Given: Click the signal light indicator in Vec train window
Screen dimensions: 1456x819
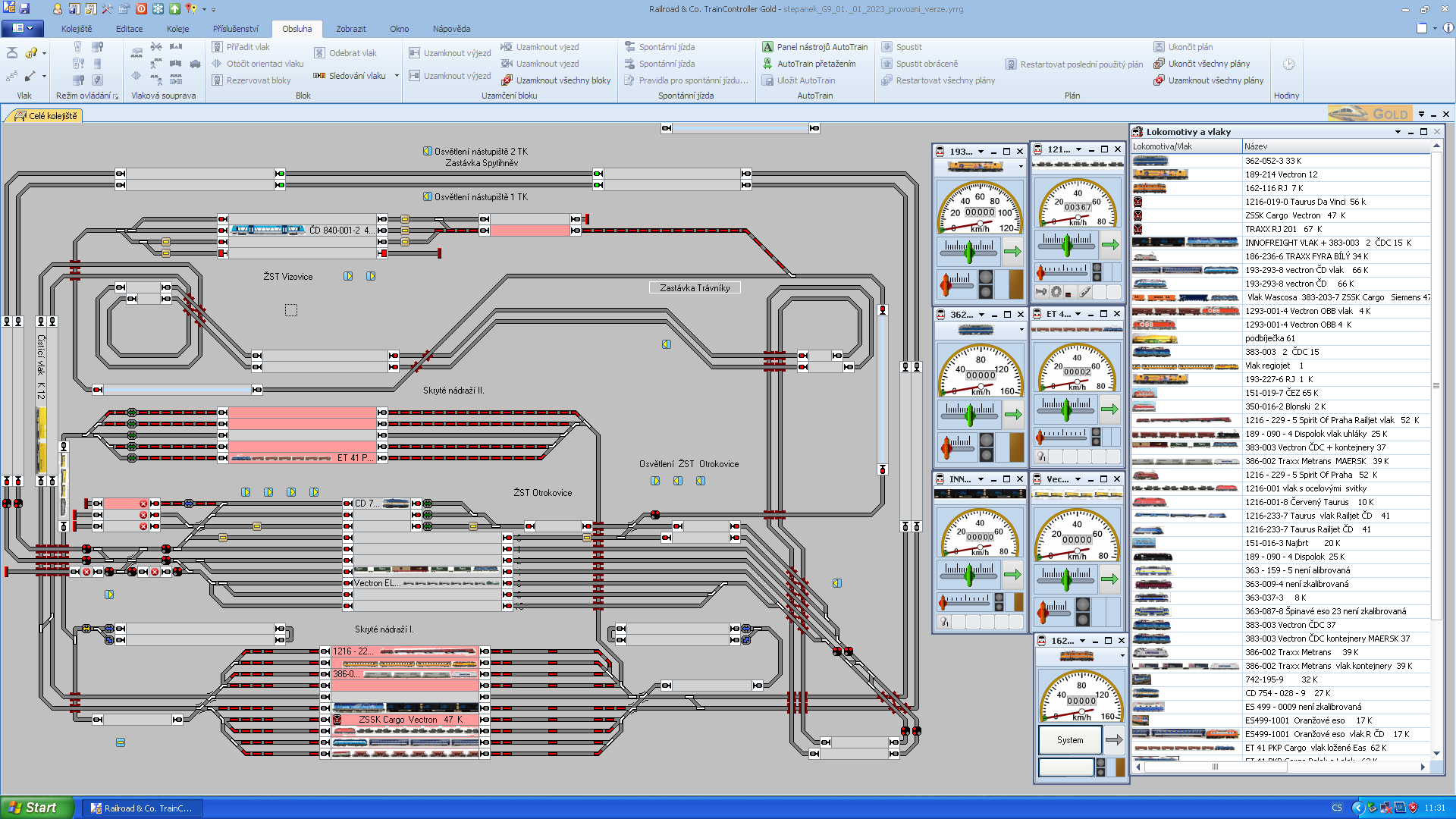Looking at the screenshot, I should (1083, 611).
